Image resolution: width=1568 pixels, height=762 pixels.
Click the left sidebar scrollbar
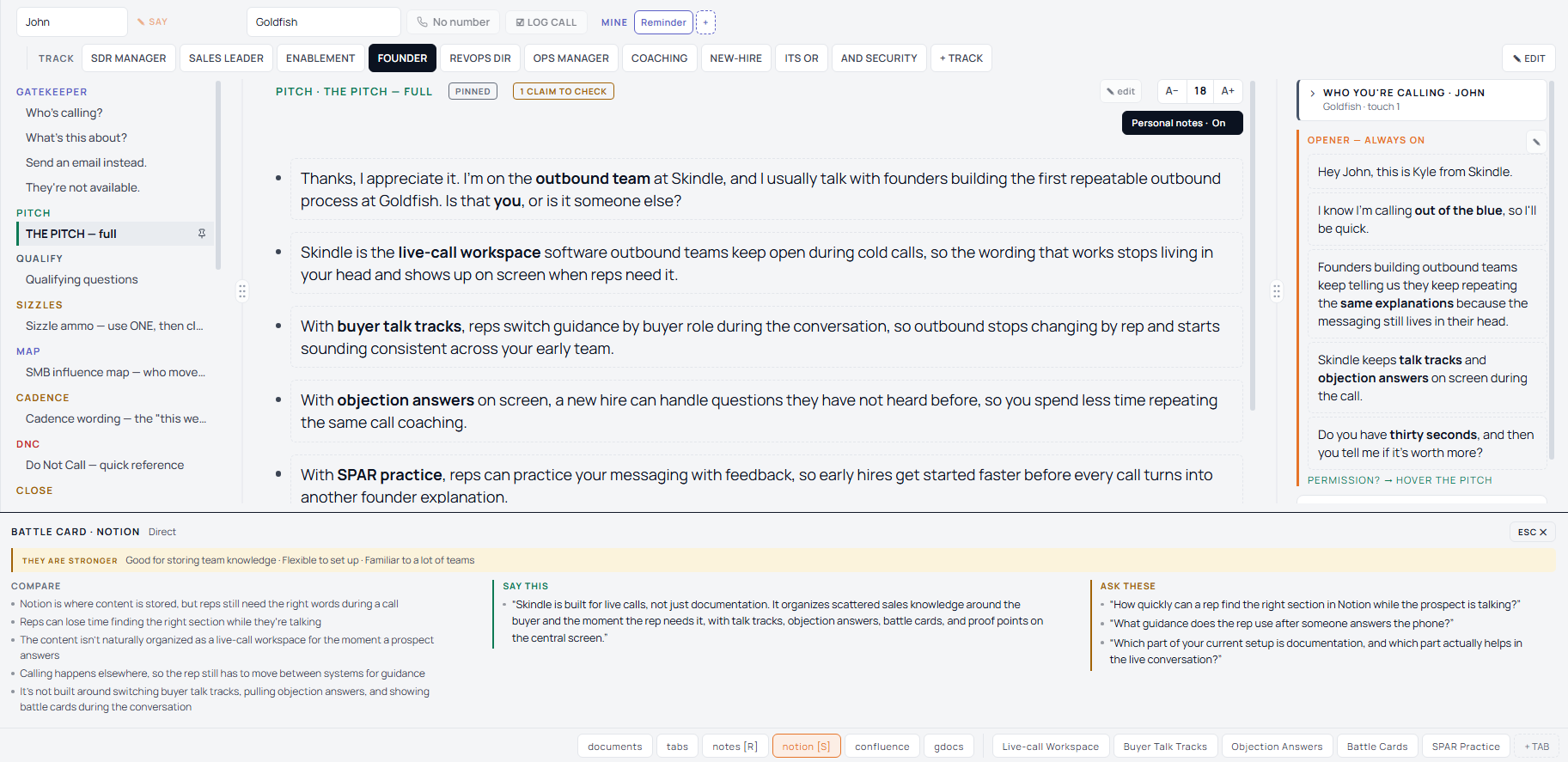pos(218,175)
